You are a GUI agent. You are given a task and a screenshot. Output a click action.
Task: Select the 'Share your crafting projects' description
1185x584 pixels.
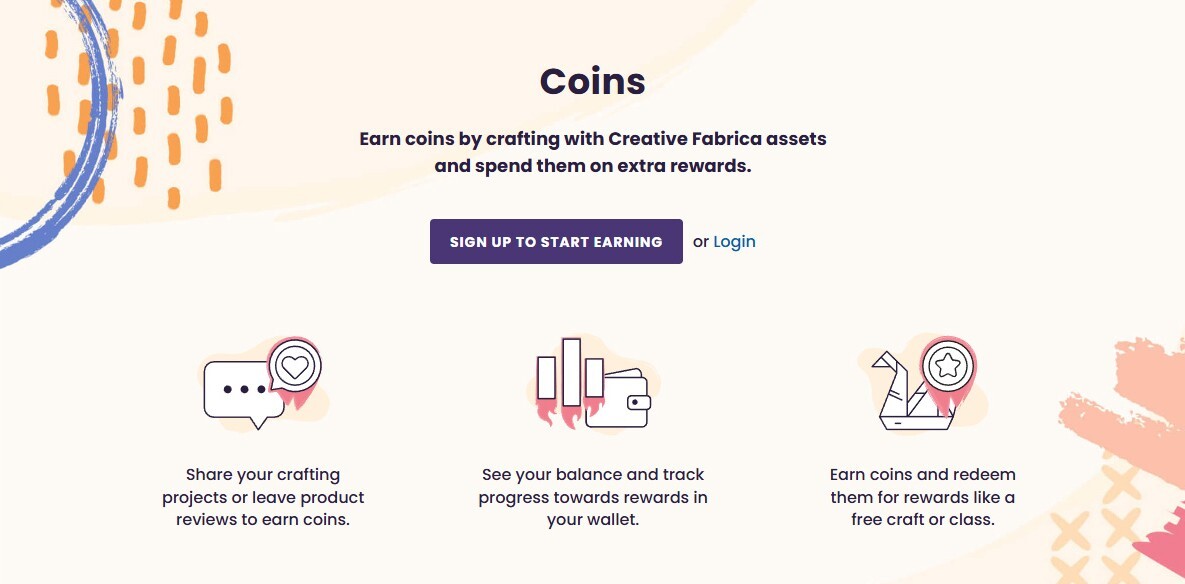tap(263, 497)
